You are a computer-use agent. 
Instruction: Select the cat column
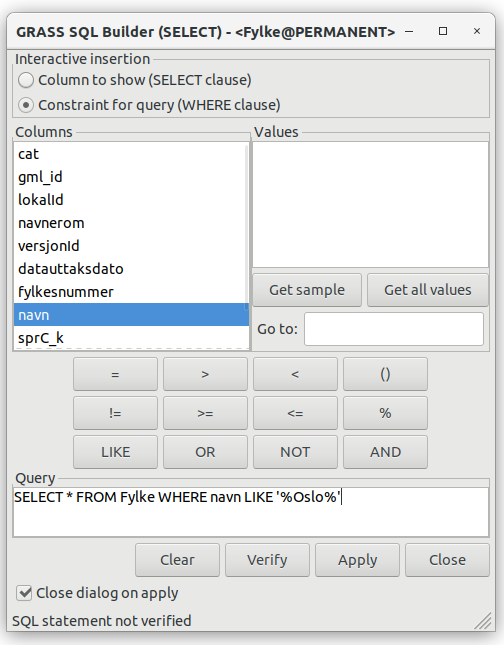129,154
